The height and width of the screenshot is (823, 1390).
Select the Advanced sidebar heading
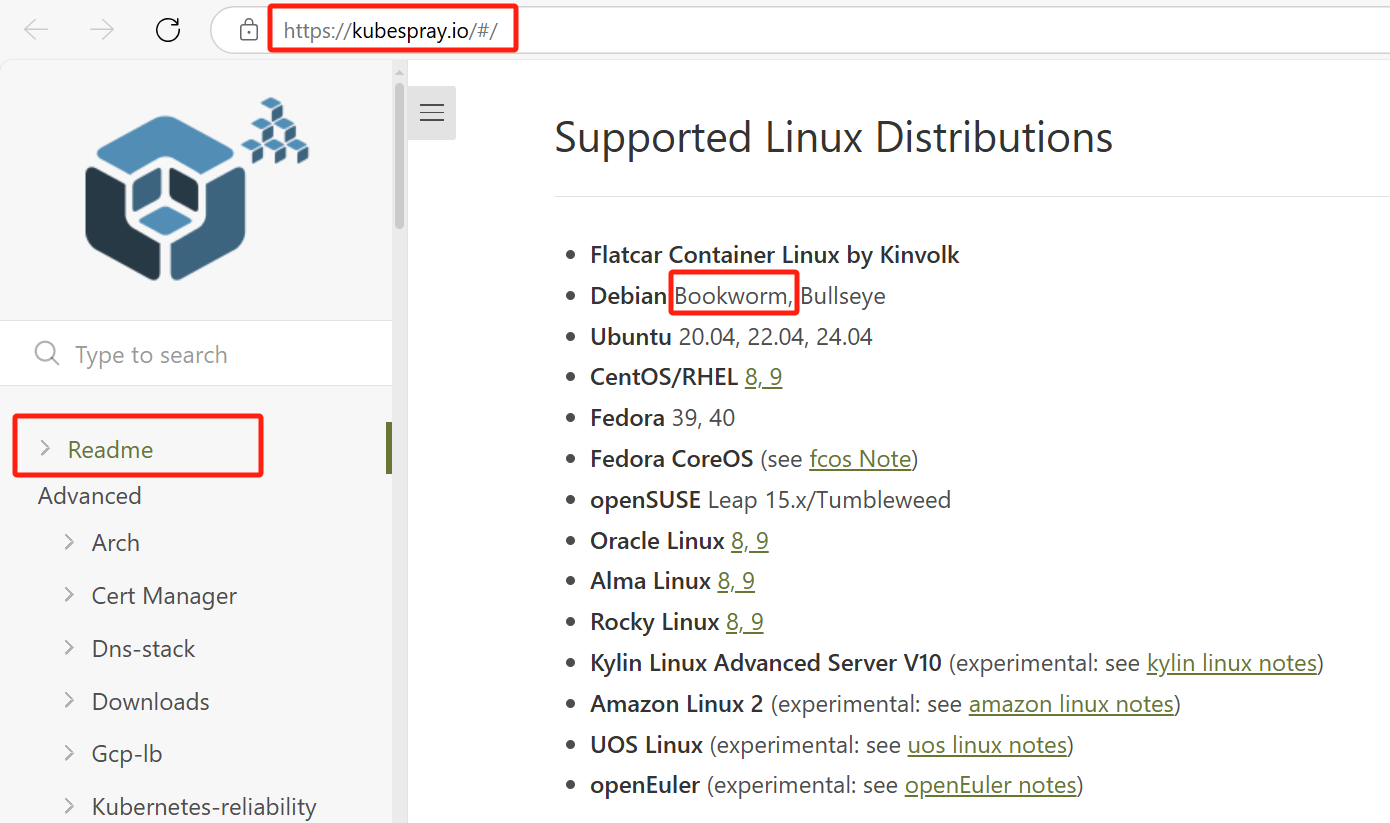coord(89,496)
